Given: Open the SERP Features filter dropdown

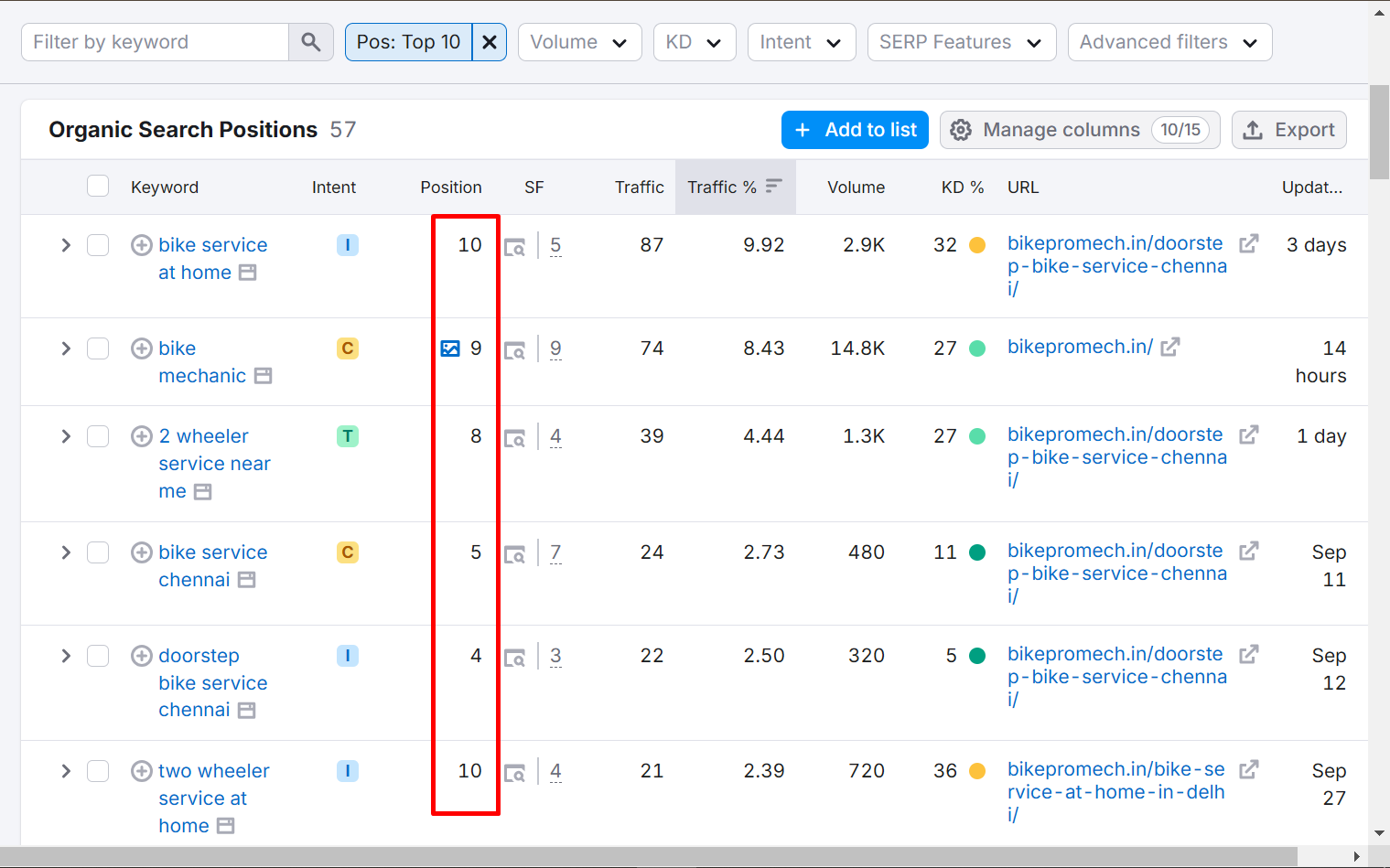Looking at the screenshot, I should click(961, 42).
